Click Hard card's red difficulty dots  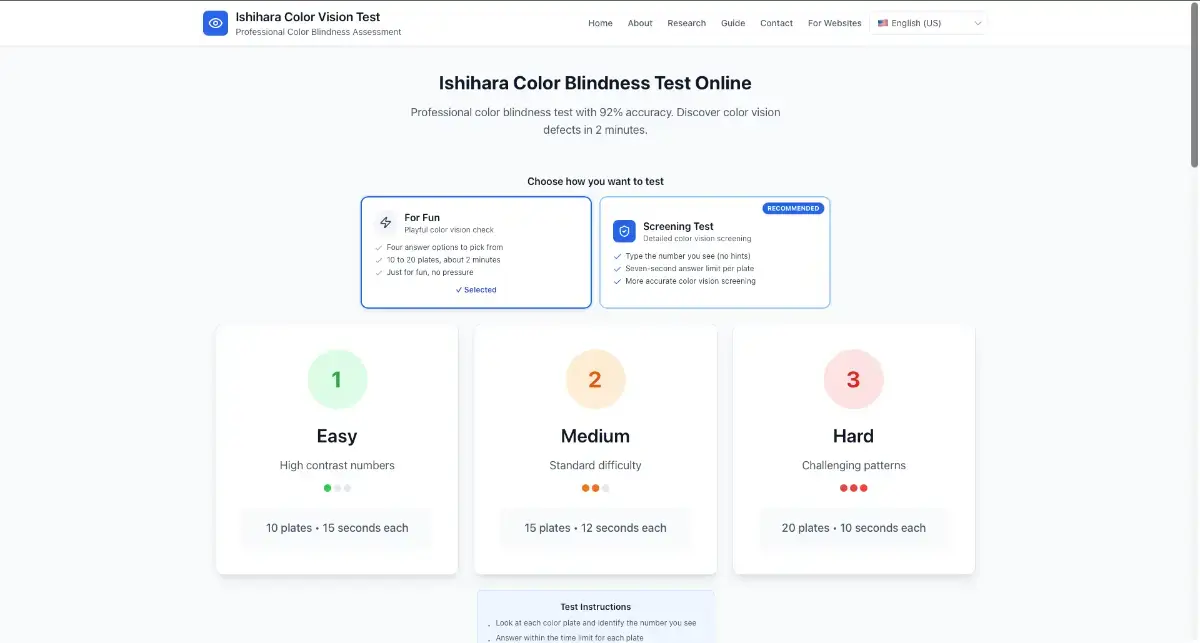pos(853,488)
